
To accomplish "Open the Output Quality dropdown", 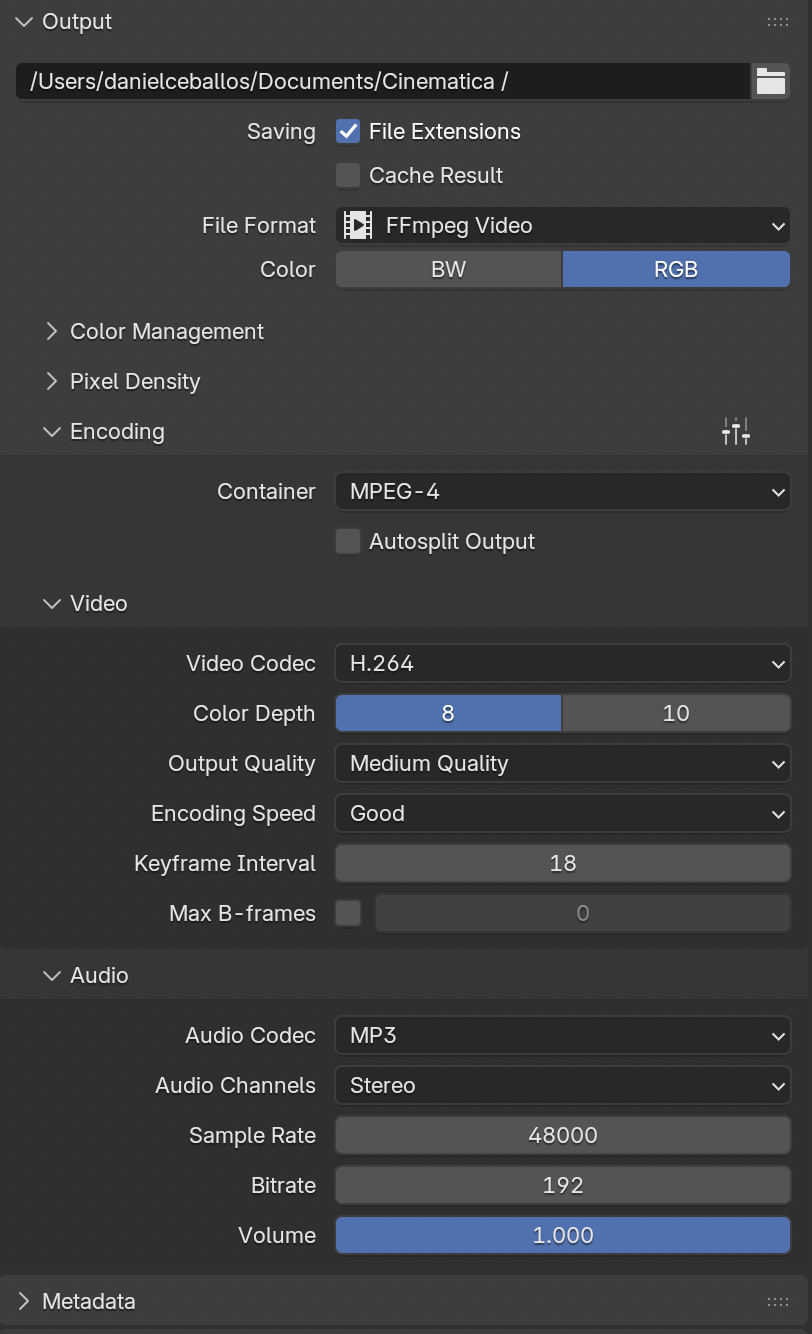I will click(x=562, y=764).
